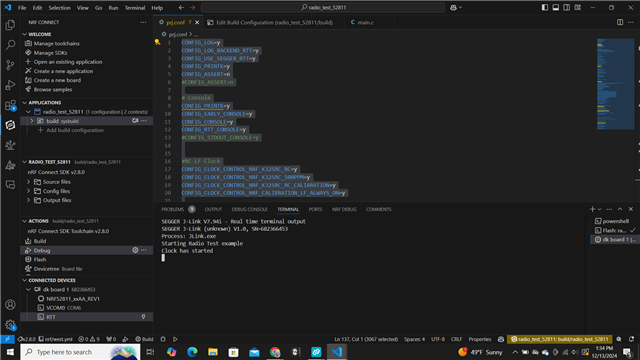Expand the build sysbuild node

[31, 121]
